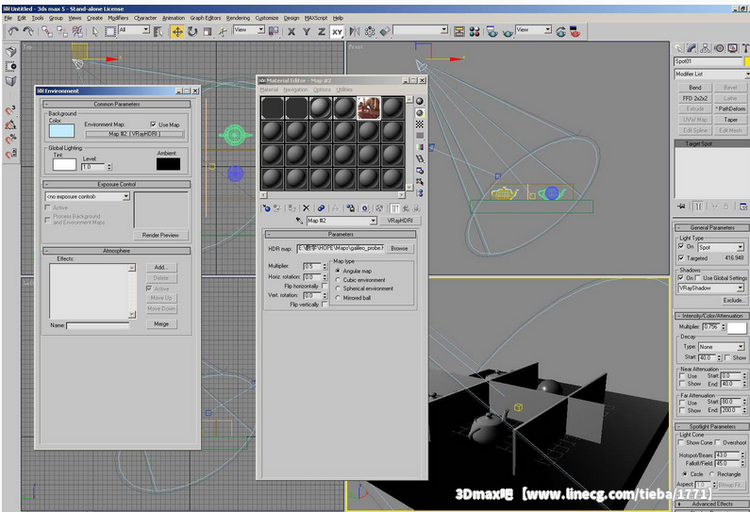Toggle Show Cone checkbox

click(681, 443)
